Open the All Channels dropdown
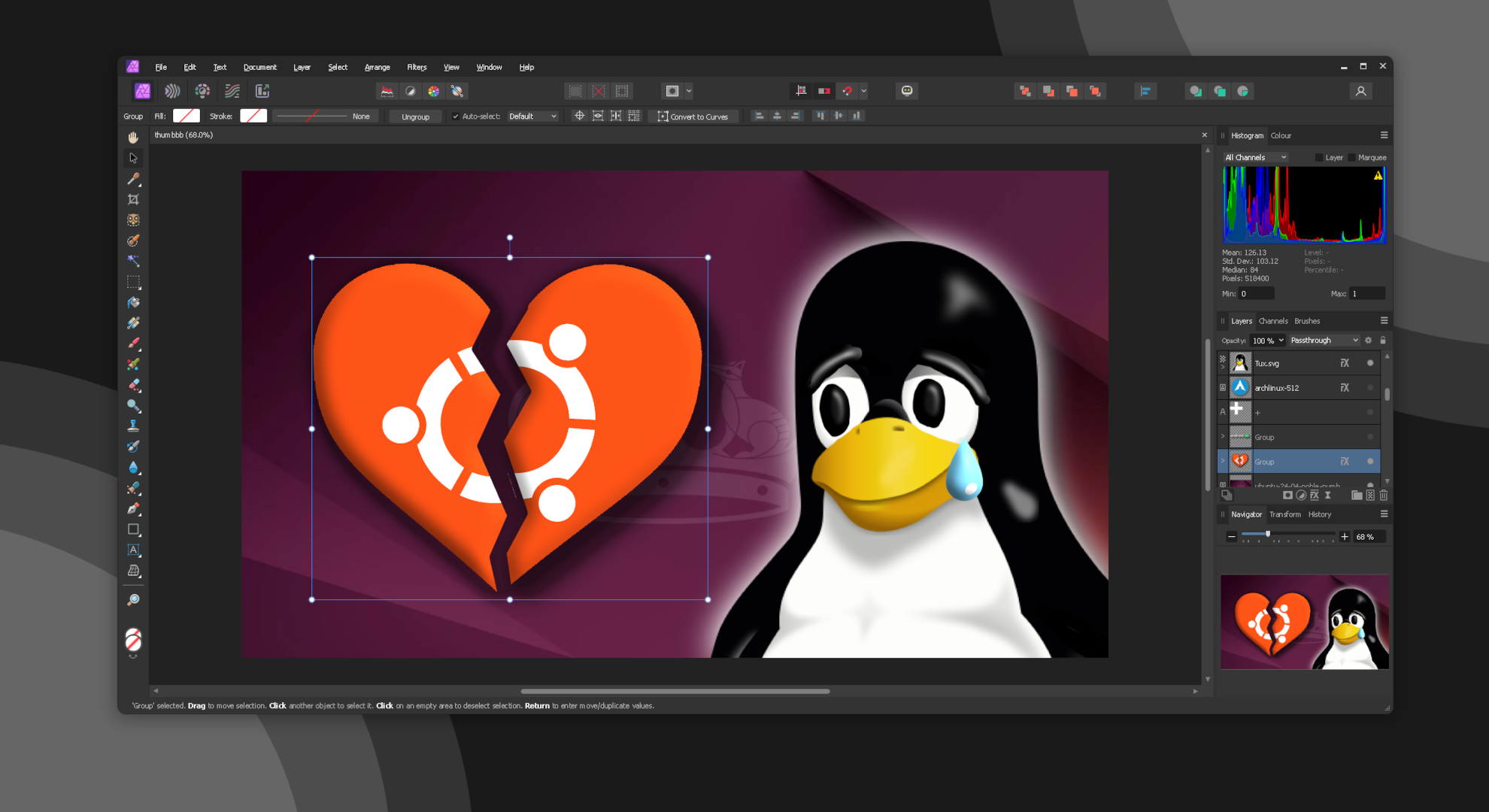 click(x=1255, y=158)
